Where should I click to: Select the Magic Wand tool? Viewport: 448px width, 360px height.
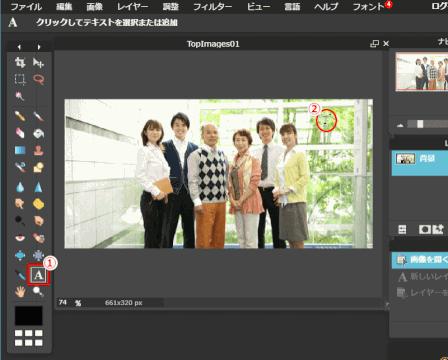click(20, 96)
